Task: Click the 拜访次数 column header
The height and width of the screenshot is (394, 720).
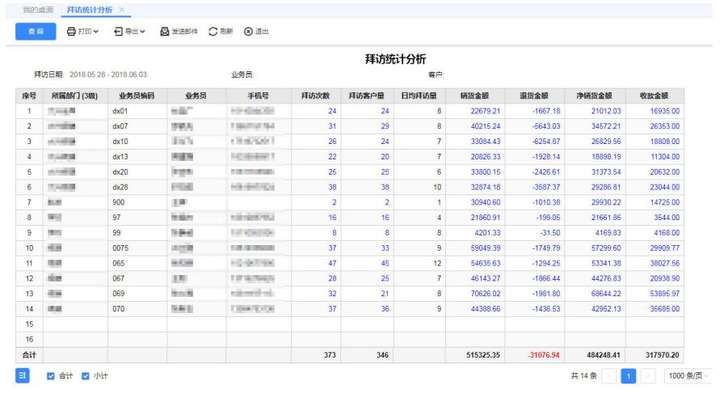Action: coord(315,96)
